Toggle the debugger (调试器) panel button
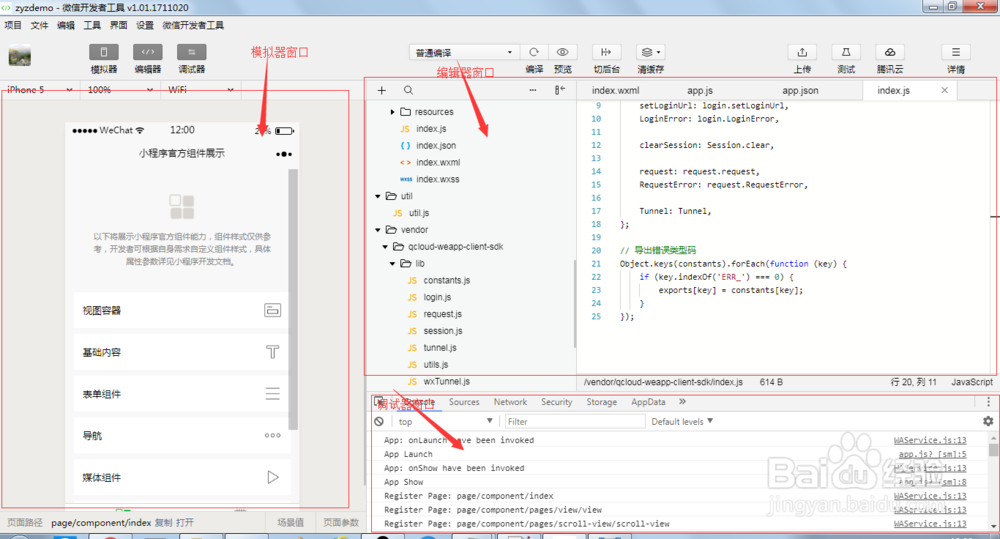Screen dimensions: 1000x539 coord(191,52)
